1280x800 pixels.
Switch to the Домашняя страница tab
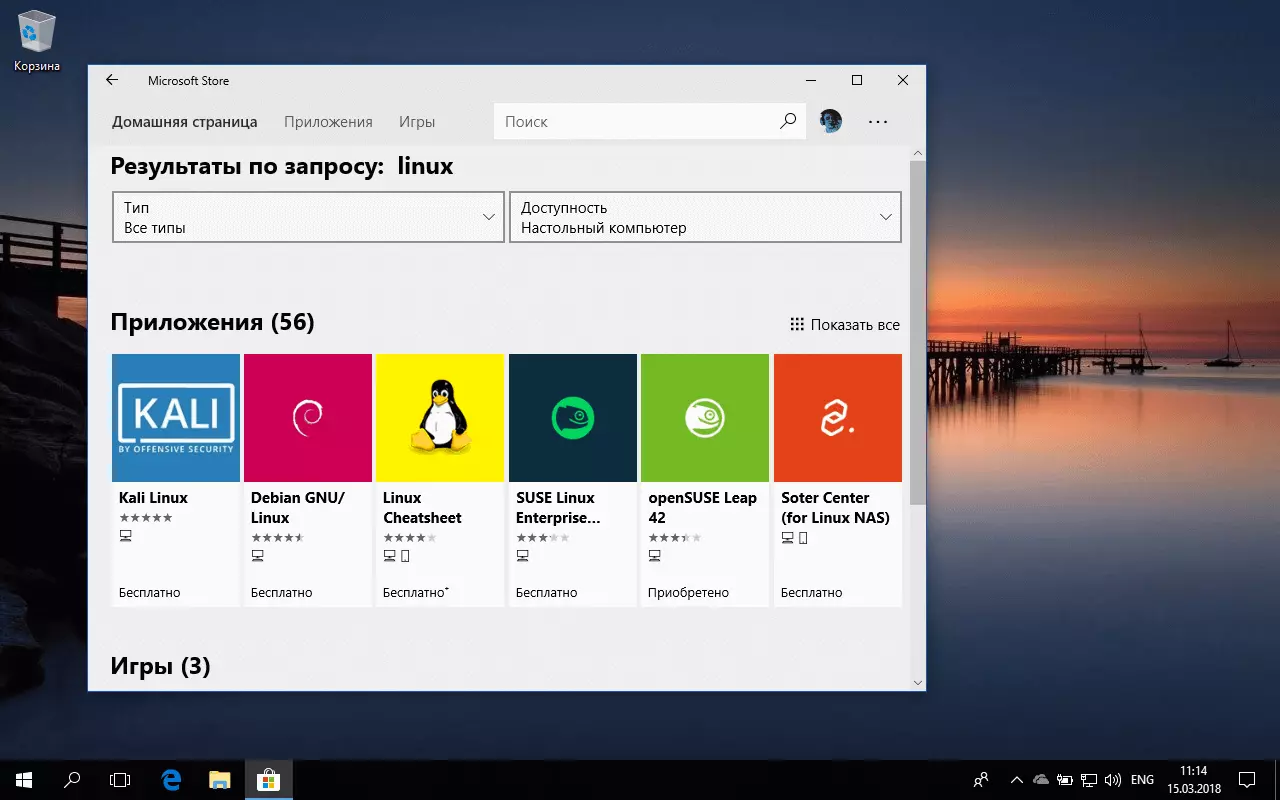(184, 122)
